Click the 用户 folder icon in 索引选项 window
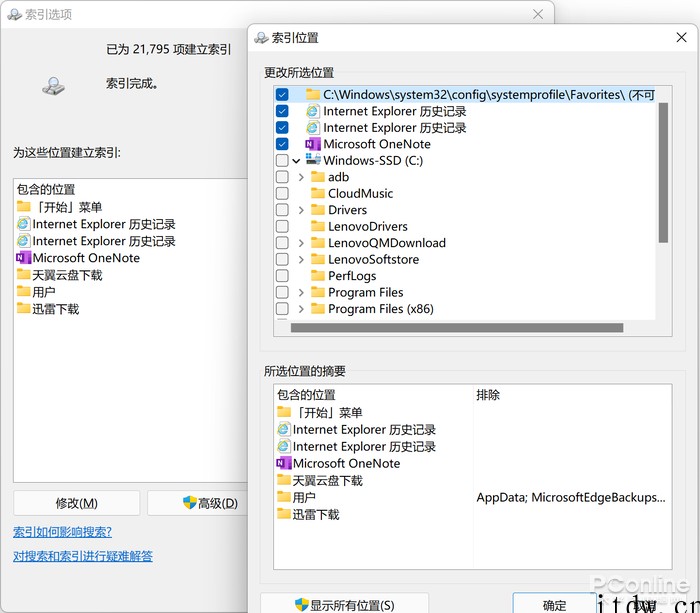 pyautogui.click(x=24, y=292)
